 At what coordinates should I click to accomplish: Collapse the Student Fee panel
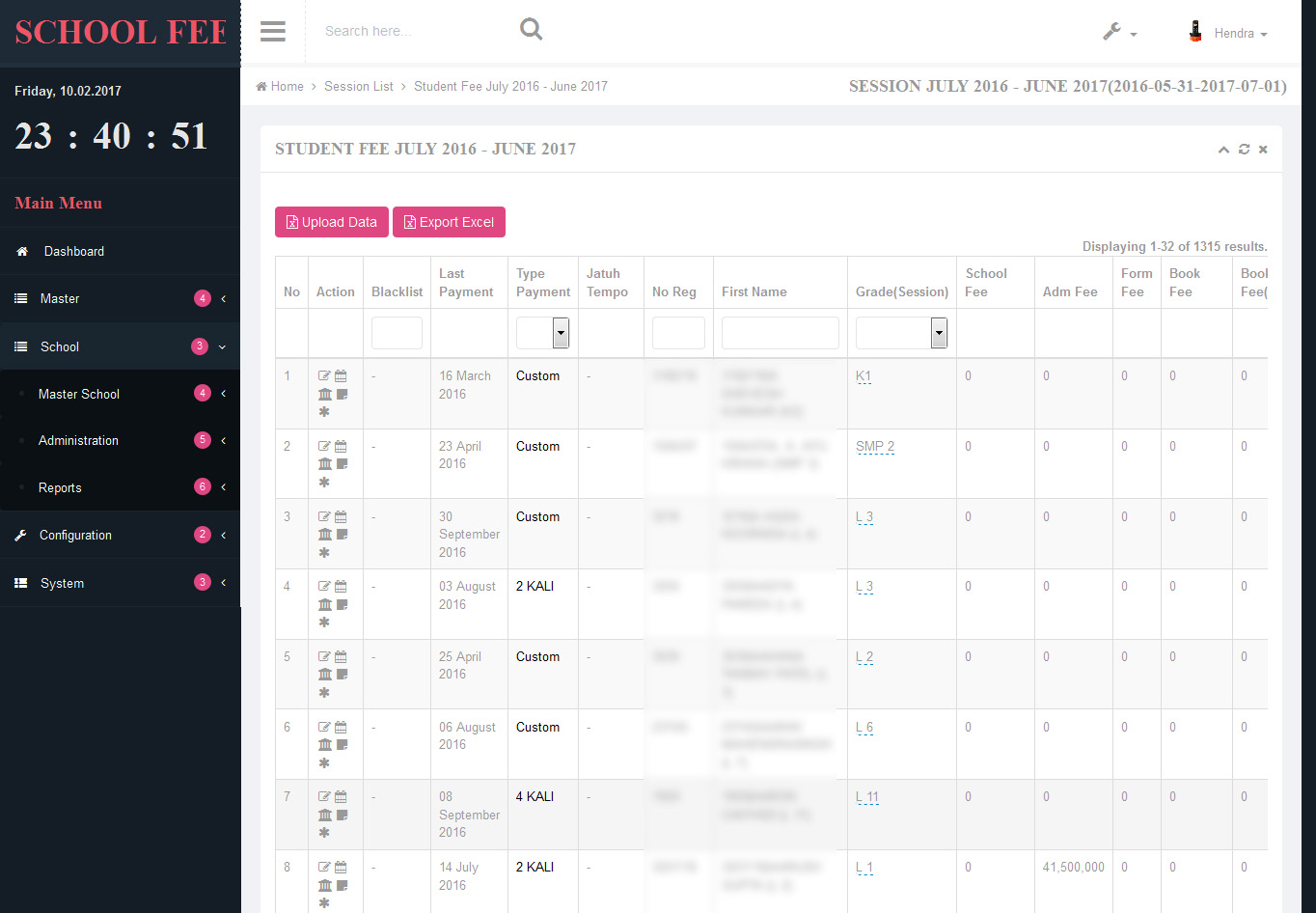pyautogui.click(x=1223, y=150)
